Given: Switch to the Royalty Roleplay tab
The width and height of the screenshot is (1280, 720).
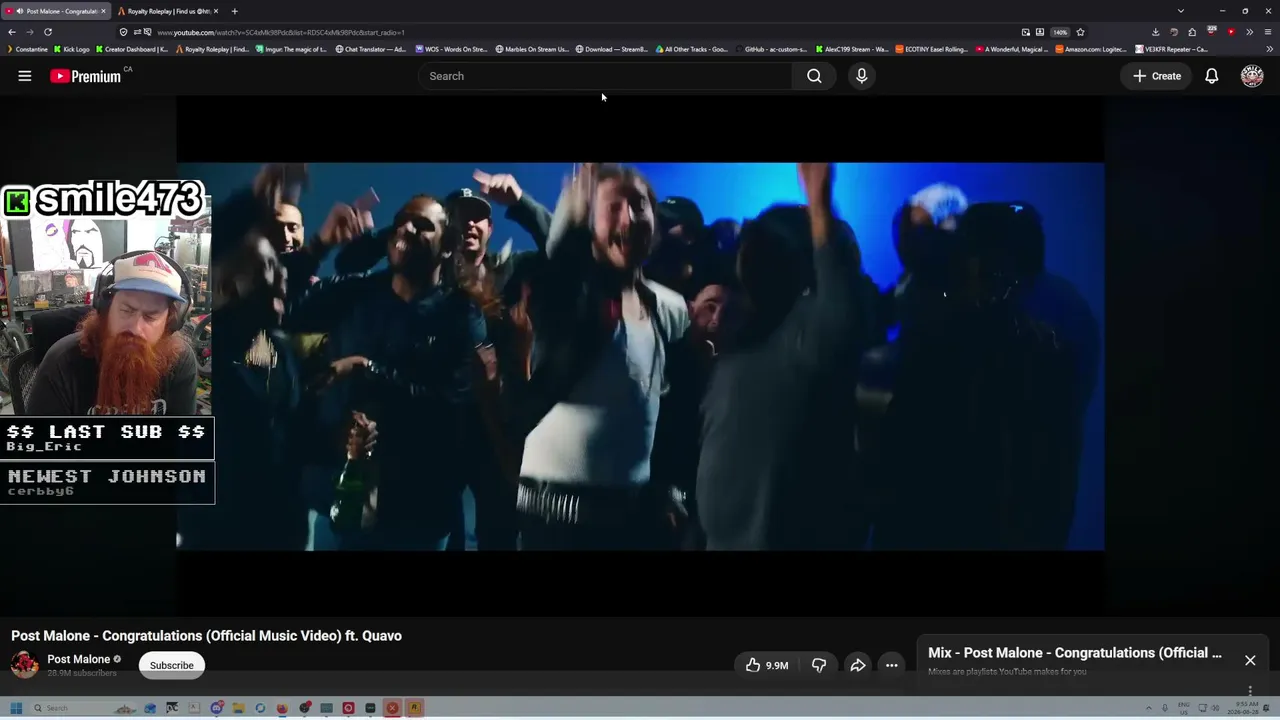Looking at the screenshot, I should point(166,11).
